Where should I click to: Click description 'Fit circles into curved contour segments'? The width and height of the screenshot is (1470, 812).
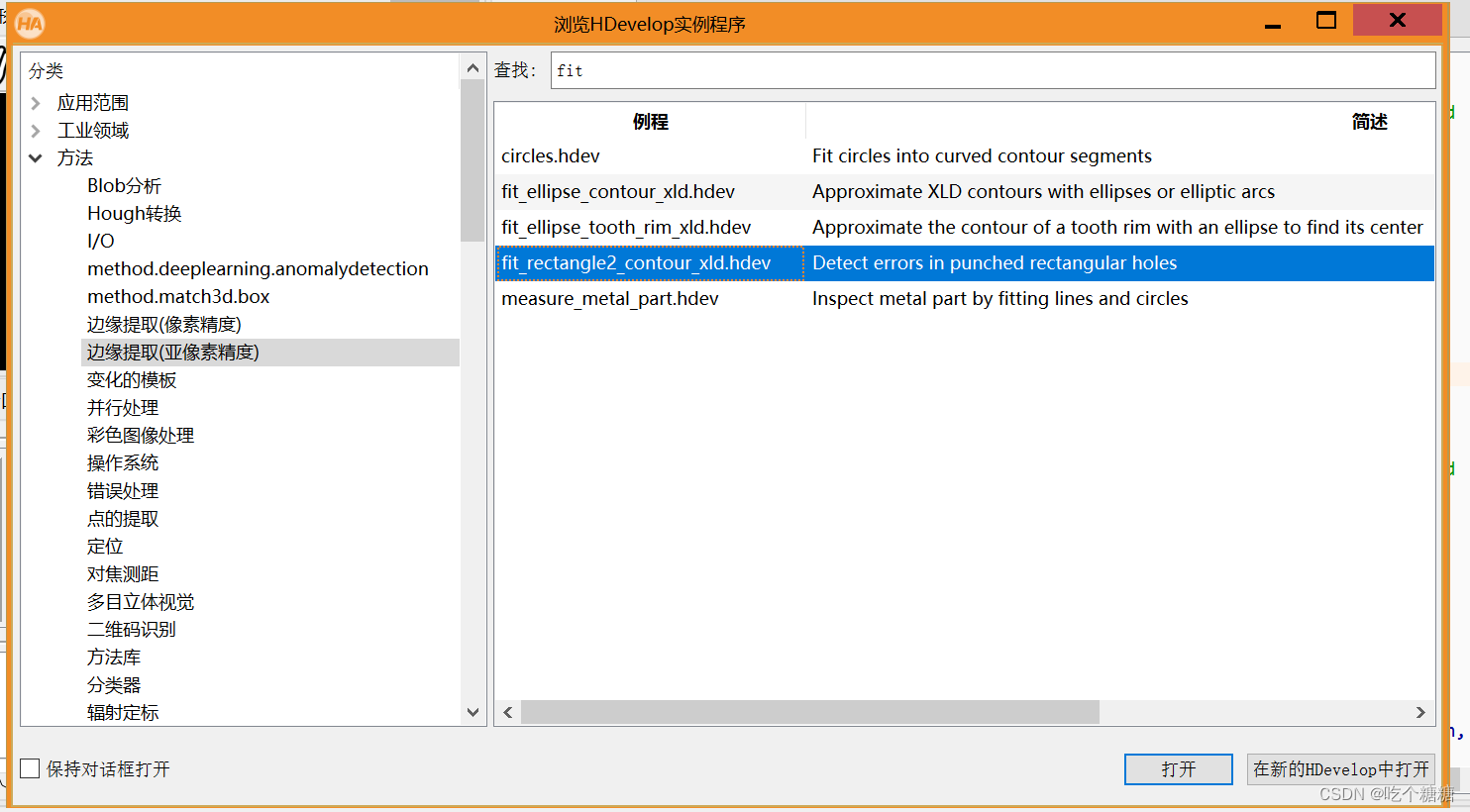982,156
